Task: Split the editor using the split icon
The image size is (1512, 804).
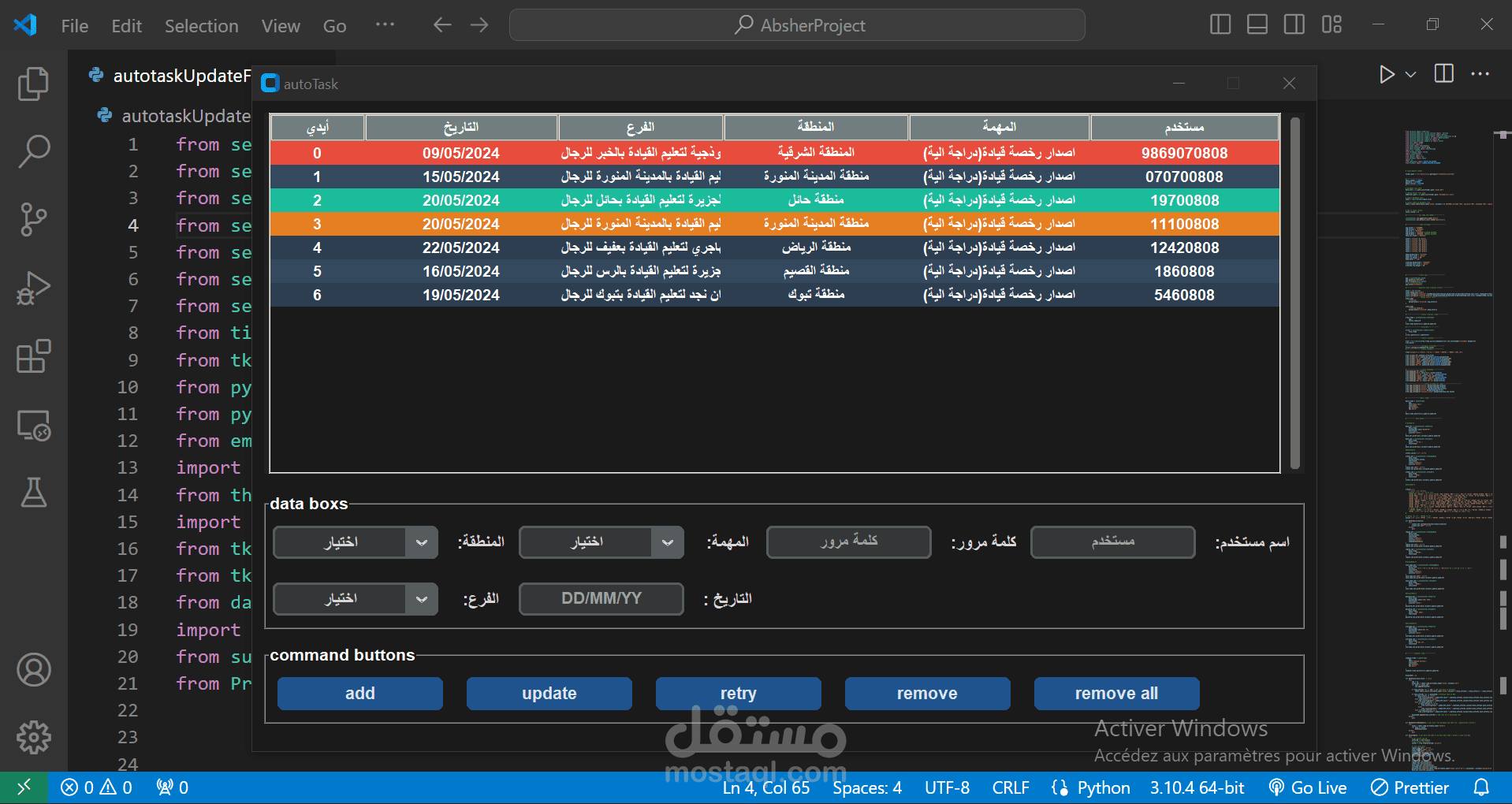Action: point(1443,73)
